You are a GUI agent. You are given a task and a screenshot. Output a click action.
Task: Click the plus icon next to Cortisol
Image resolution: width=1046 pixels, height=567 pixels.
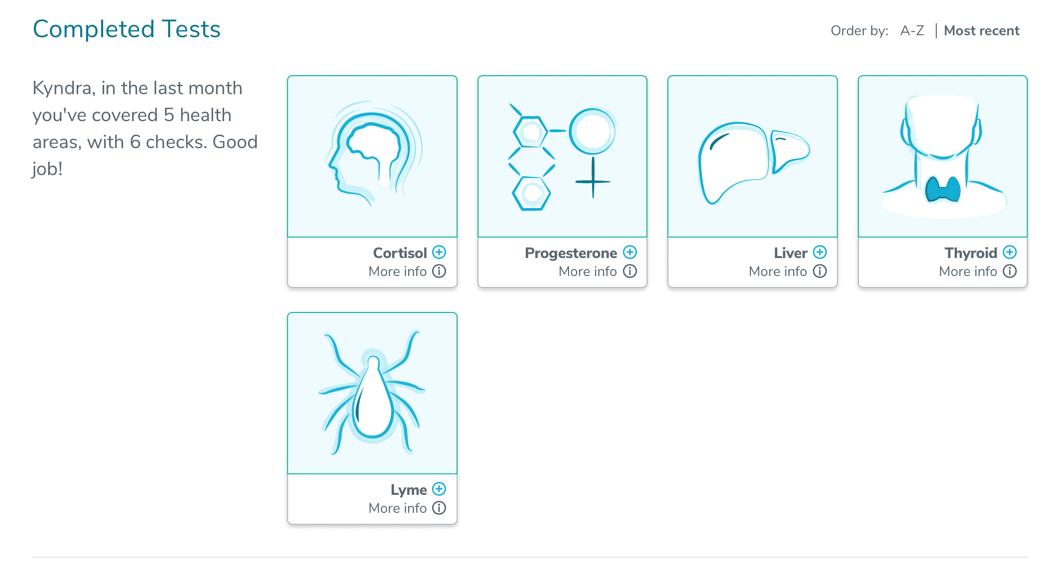pyautogui.click(x=439, y=252)
